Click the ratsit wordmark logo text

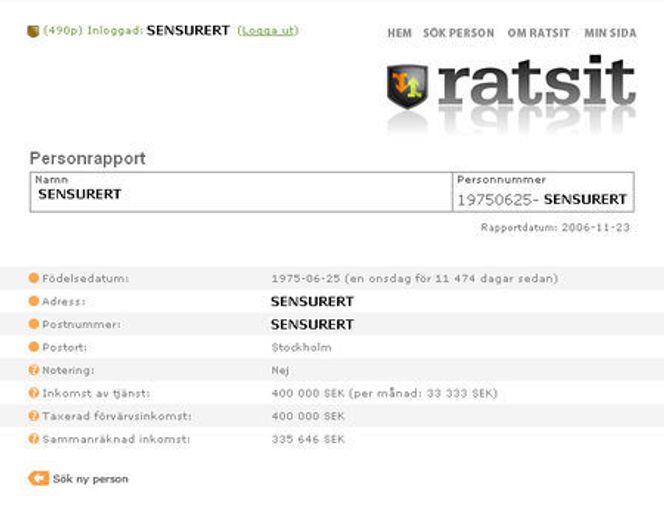click(x=537, y=81)
